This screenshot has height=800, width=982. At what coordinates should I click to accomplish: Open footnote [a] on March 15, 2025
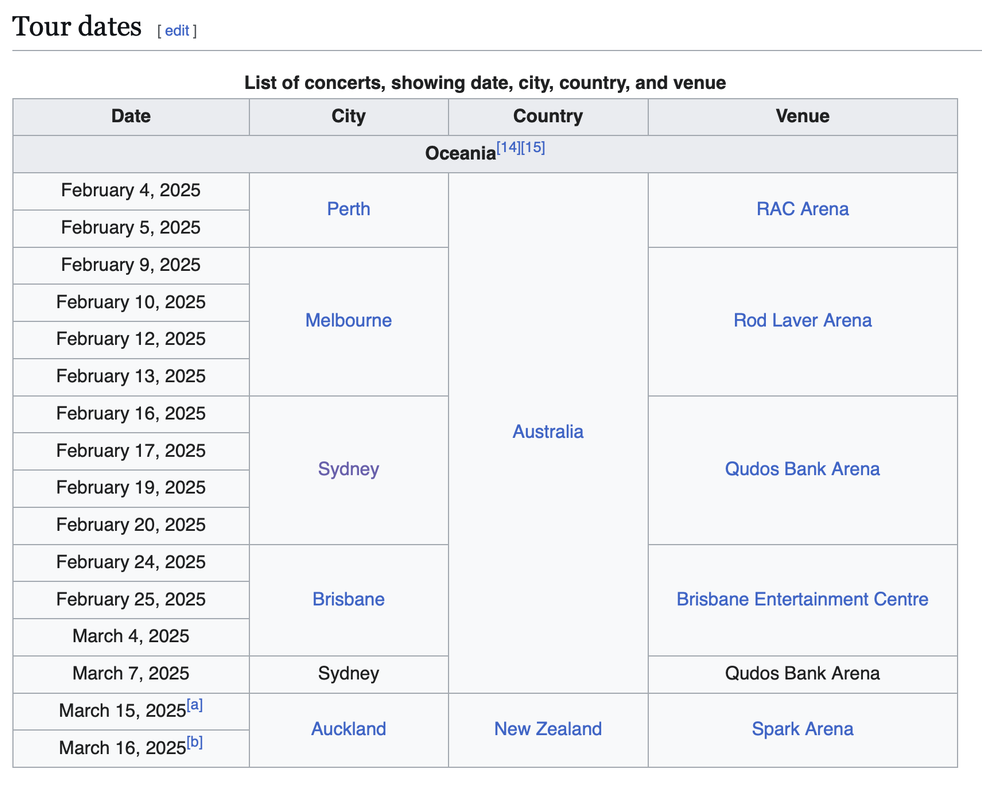click(195, 705)
